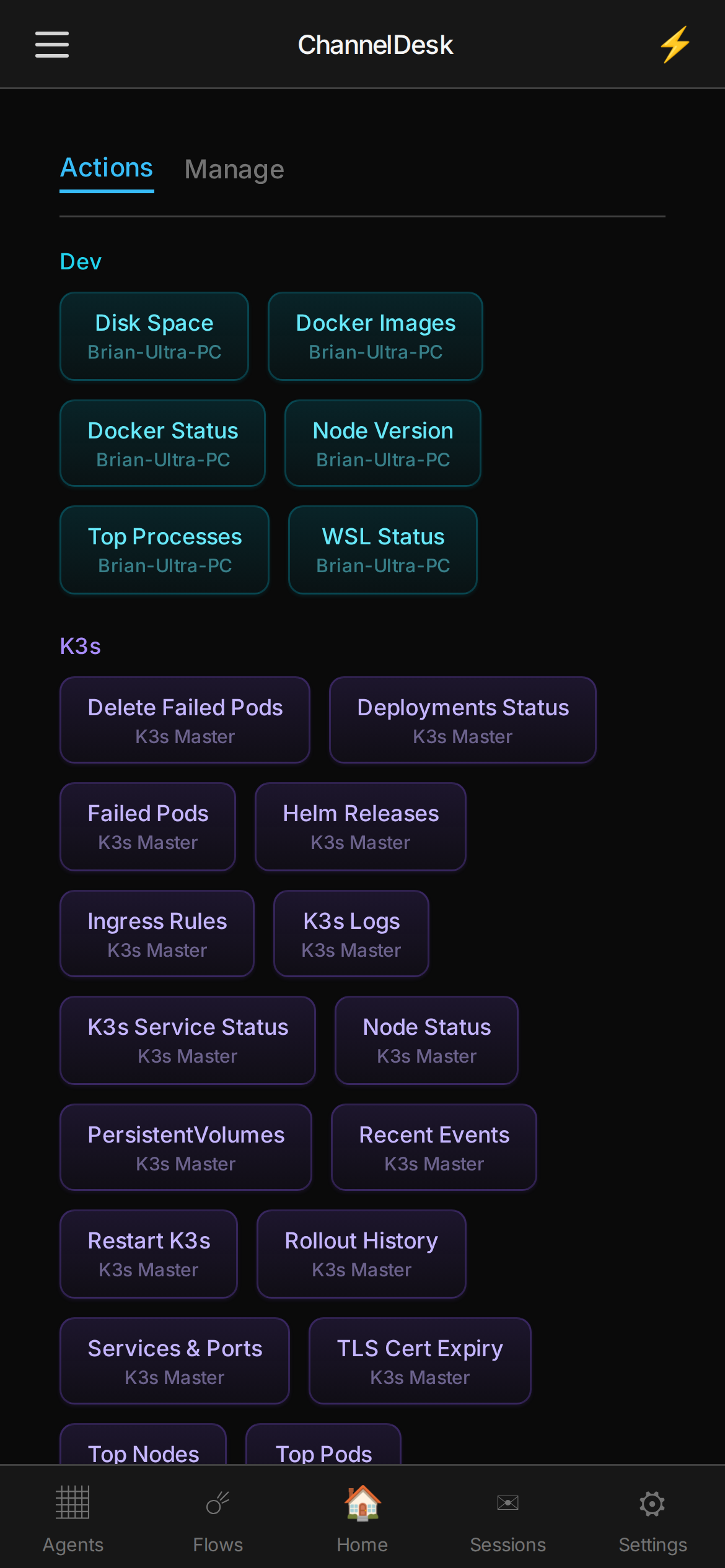Screen dimensions: 725x1568
Task: Run Restart K3s action
Action: point(149,1254)
